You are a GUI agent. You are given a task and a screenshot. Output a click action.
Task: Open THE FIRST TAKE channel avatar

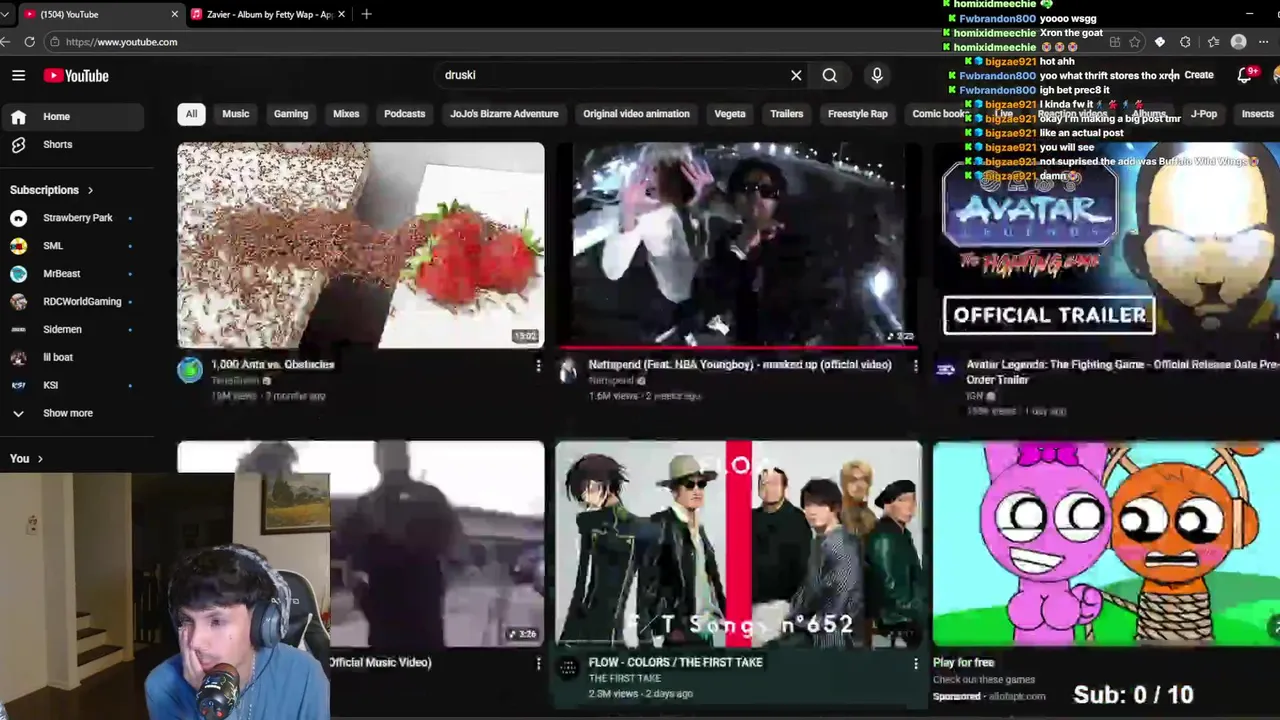point(568,668)
